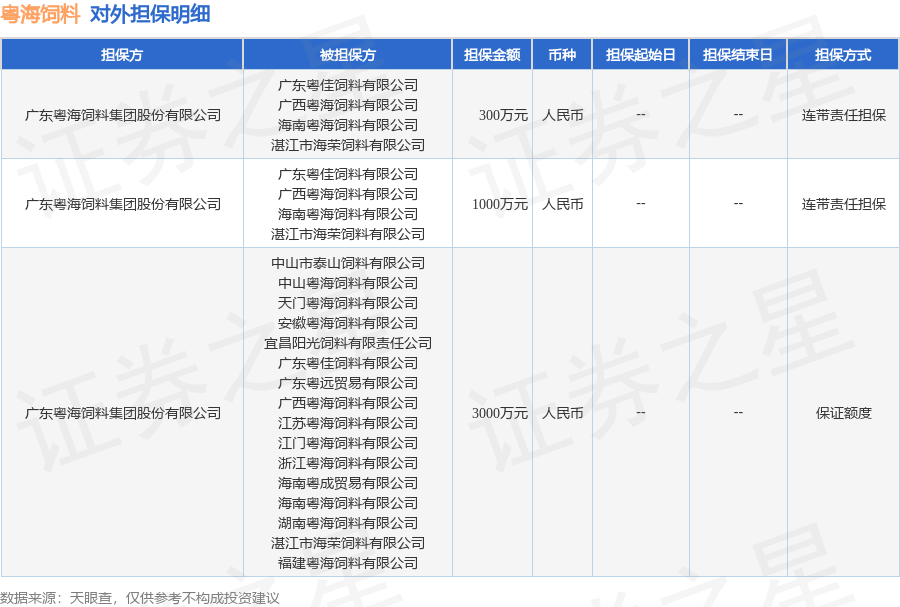Click 广西粤海饲料有限公司 in the 3000万元 row
The image size is (900, 607).
click(348, 403)
